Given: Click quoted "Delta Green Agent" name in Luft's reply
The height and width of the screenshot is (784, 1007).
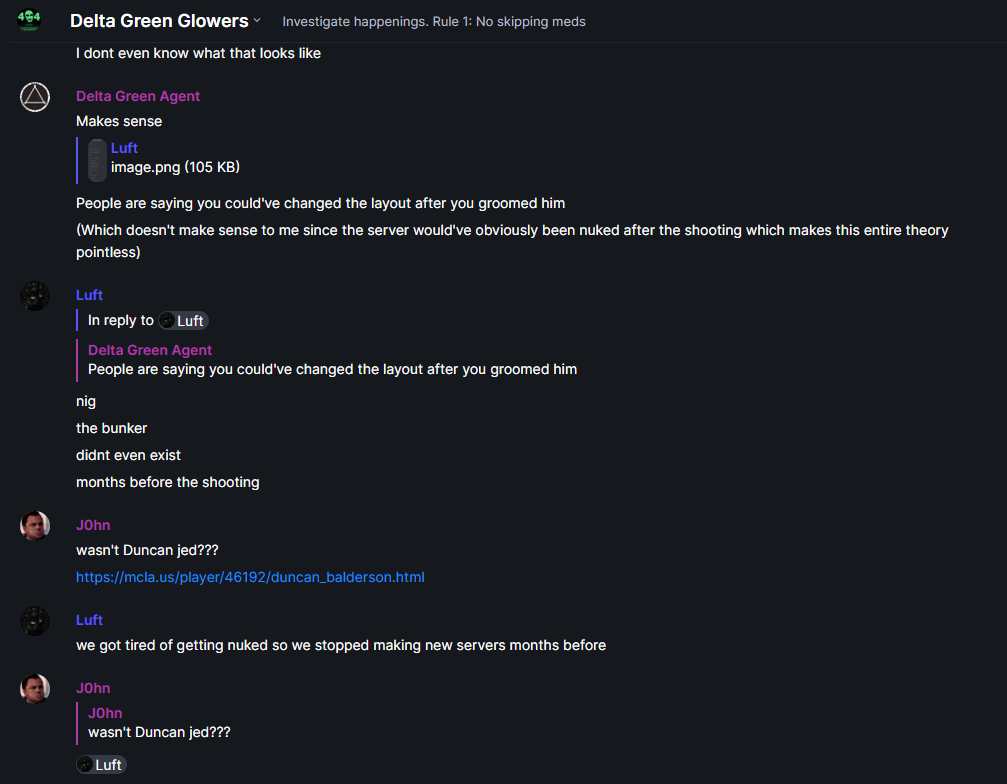Looking at the screenshot, I should (150, 350).
